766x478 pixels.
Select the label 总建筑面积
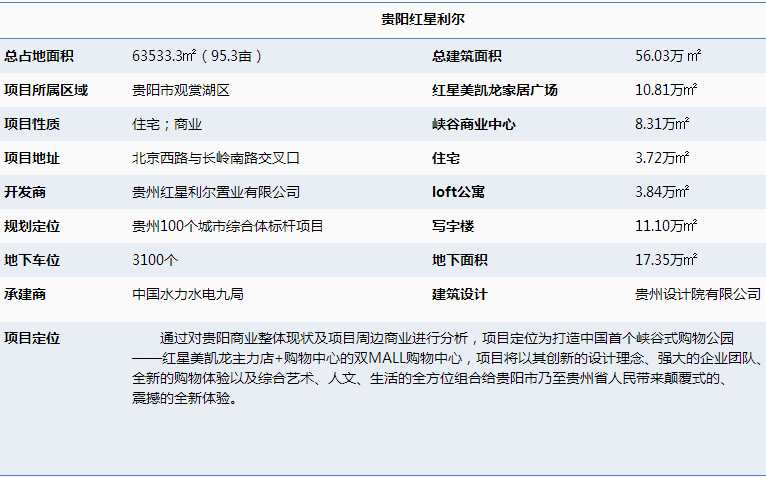click(467, 56)
